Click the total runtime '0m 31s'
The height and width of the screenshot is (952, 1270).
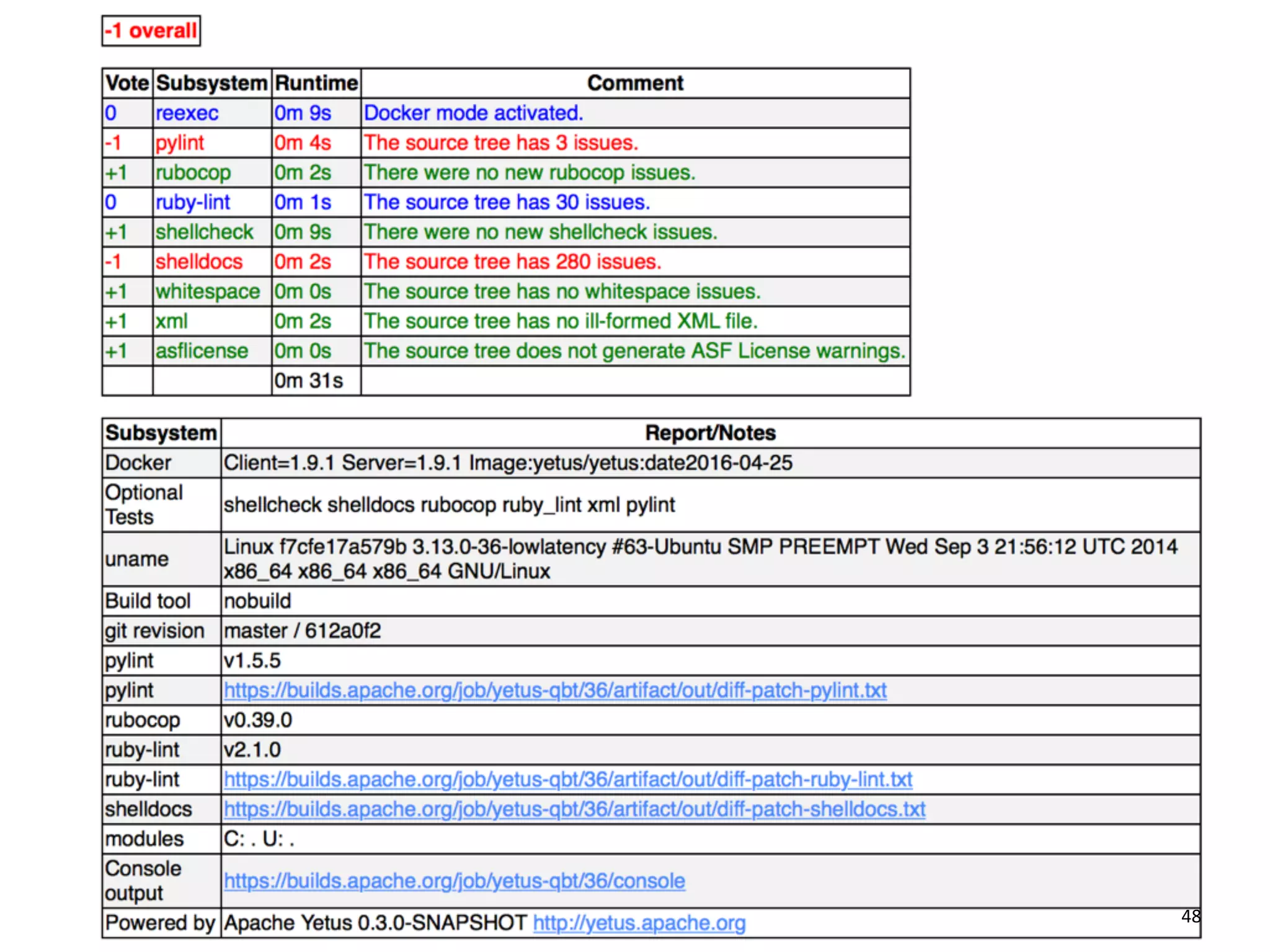tap(309, 381)
